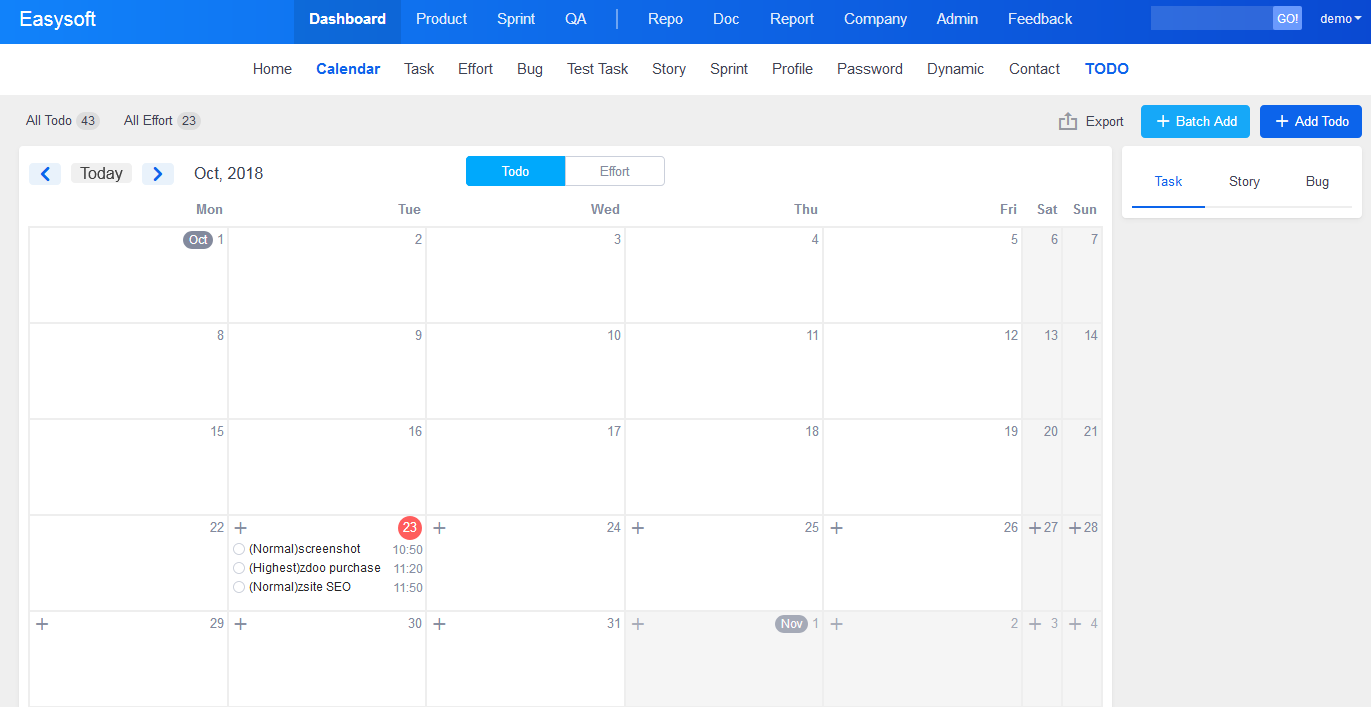
Task: Add todo on Nov 4 plus icon
Action: (x=1075, y=624)
